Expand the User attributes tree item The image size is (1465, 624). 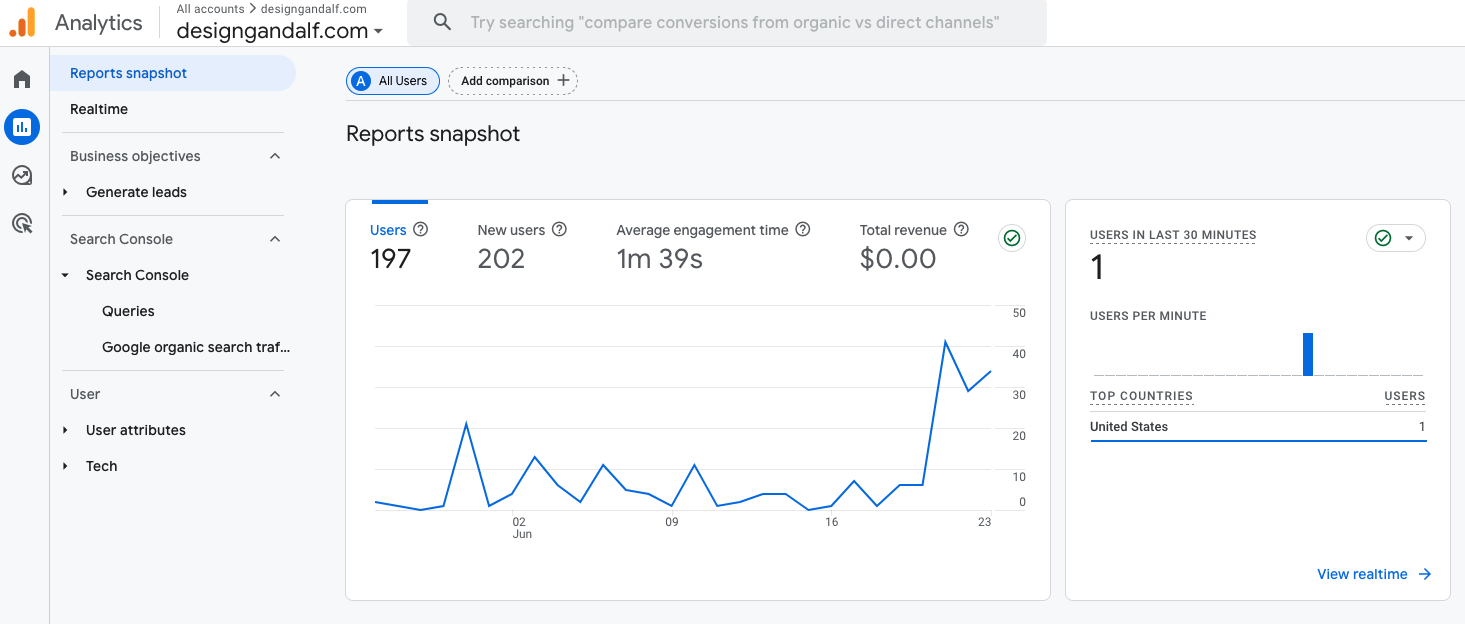tap(66, 430)
